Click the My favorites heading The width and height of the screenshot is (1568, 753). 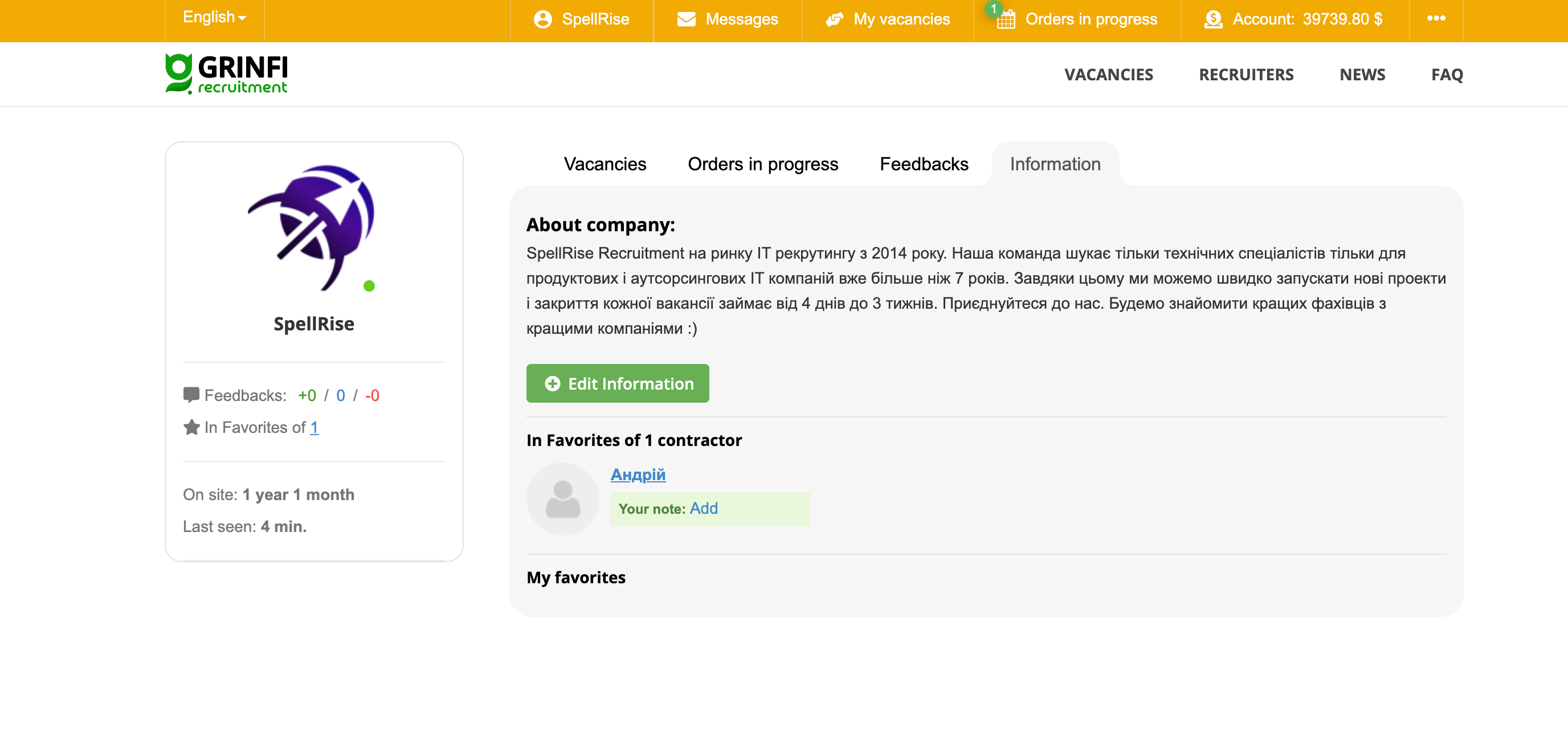pyautogui.click(x=575, y=576)
